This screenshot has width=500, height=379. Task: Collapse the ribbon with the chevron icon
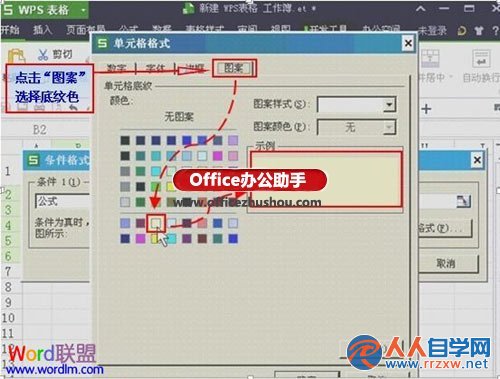pyautogui.click(x=421, y=9)
